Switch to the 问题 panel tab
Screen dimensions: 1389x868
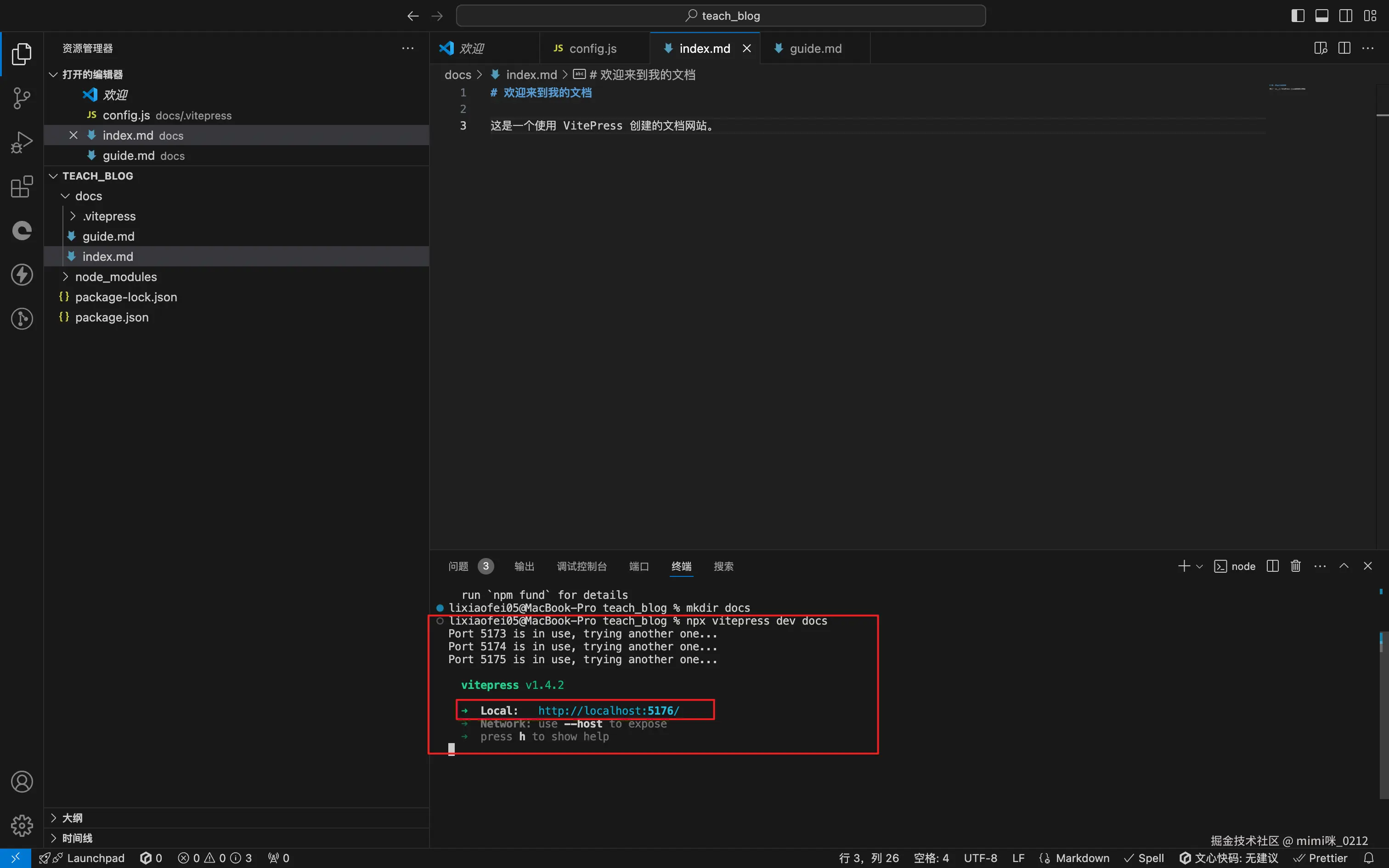point(458,567)
